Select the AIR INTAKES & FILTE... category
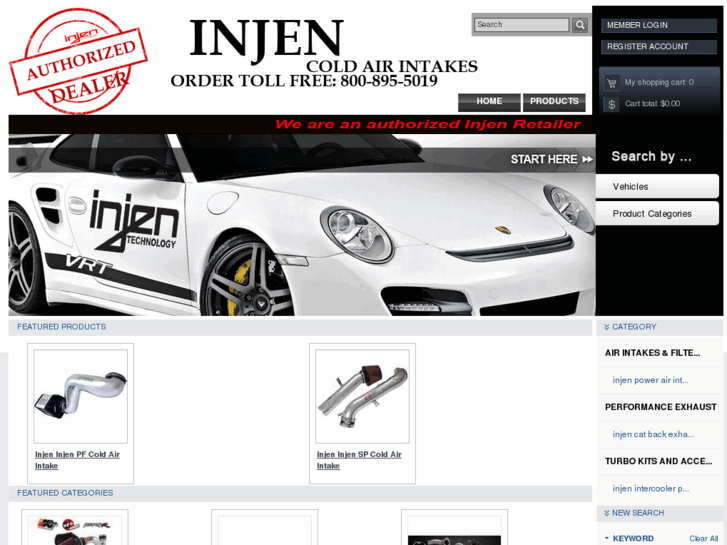Viewport: 727px width, 545px height. (652, 353)
